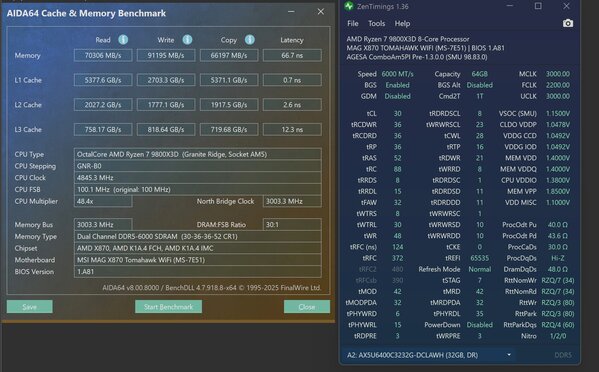
Task: Click the ZenTimings camera screenshot icon
Action: [568, 23]
